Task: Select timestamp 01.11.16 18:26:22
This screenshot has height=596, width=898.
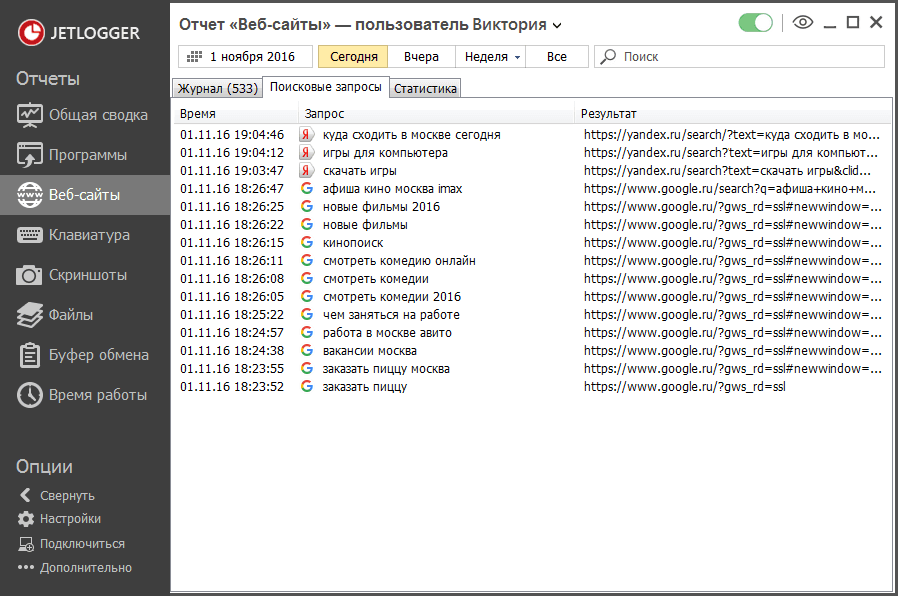Action: click(231, 224)
